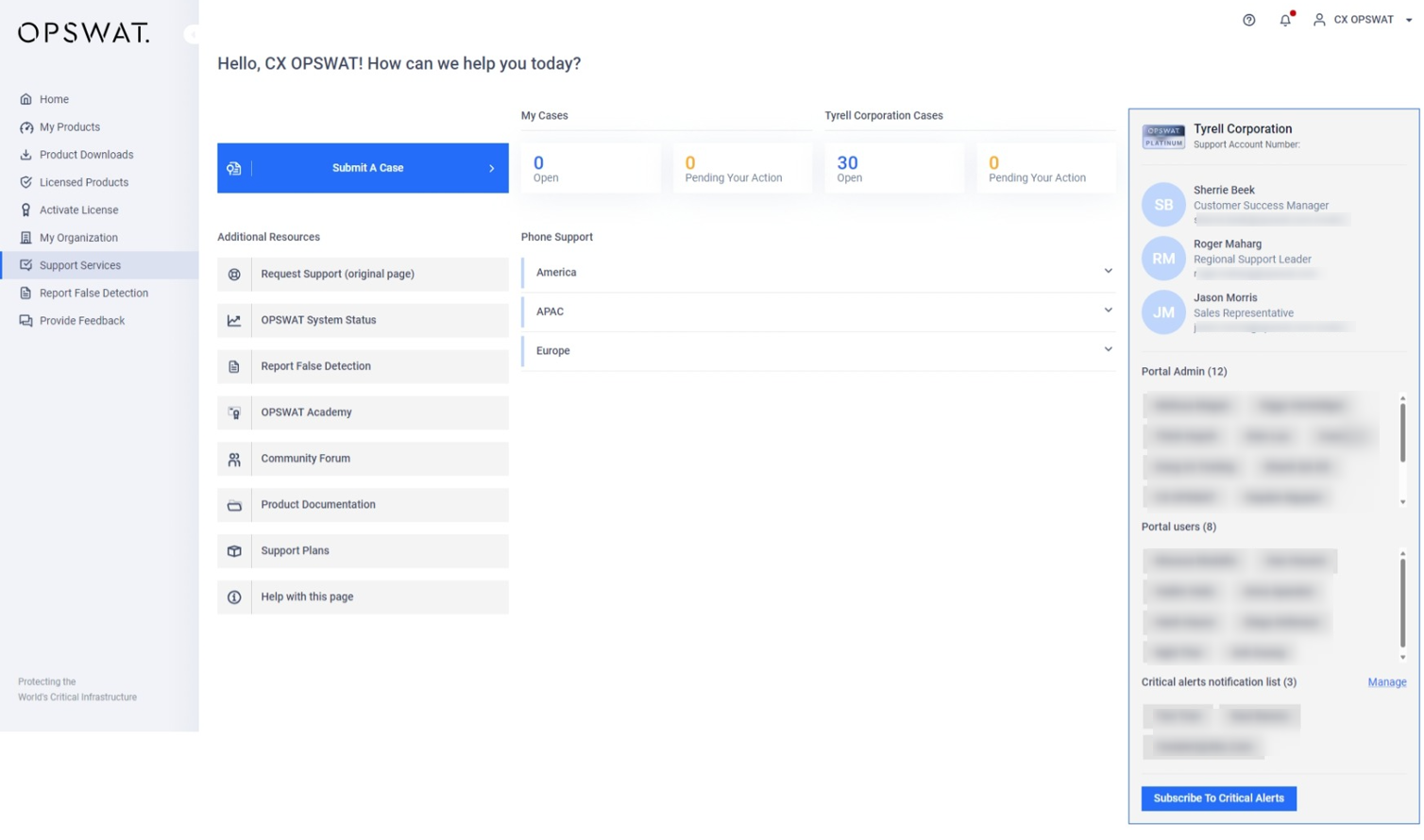Screen dimensions: 1424x840
Task: Click the Request Support lifebuoy icon
Action: point(234,274)
